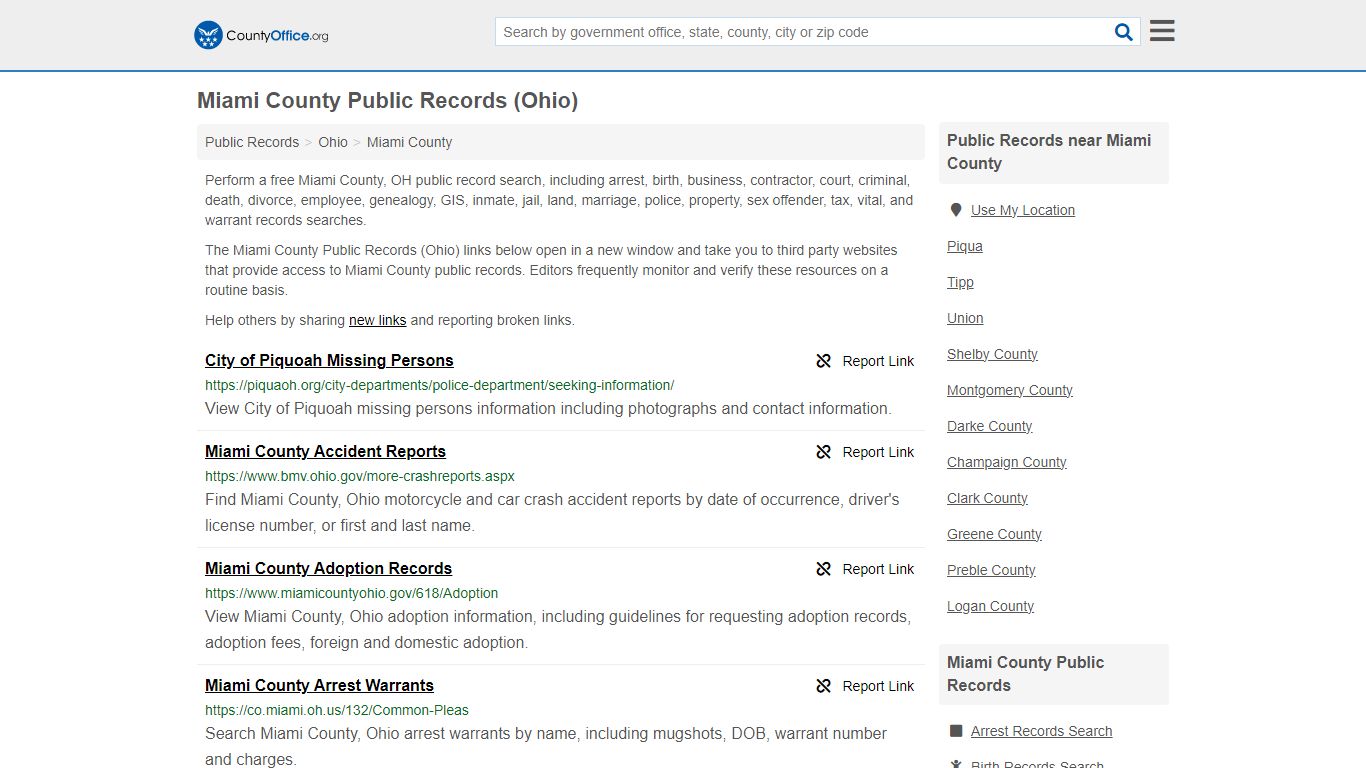Open Piqua public records

coord(965,246)
